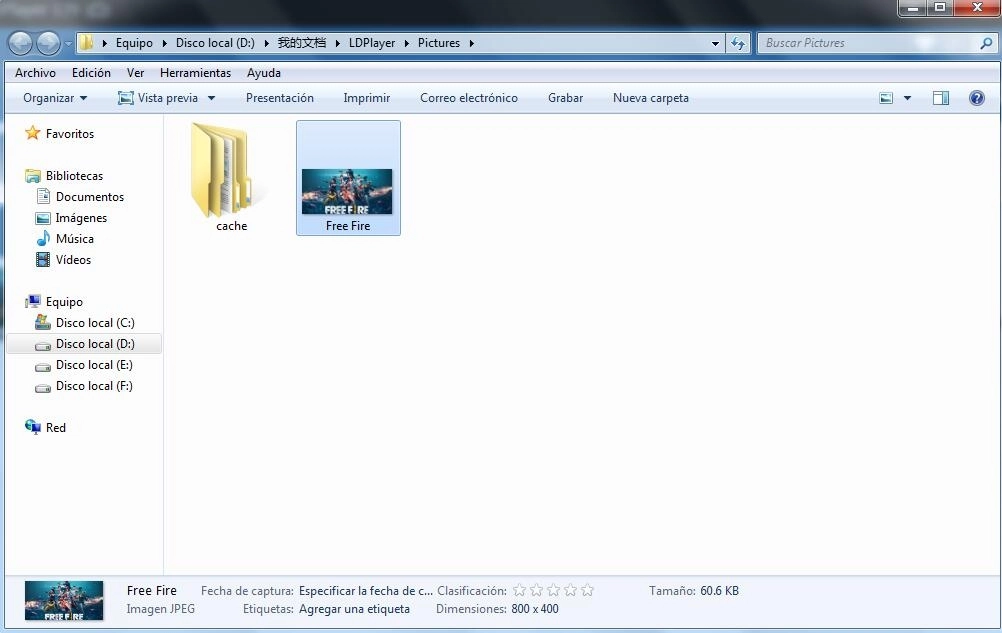Maximize the Explorer window
This screenshot has height=633, width=1002.
point(940,7)
